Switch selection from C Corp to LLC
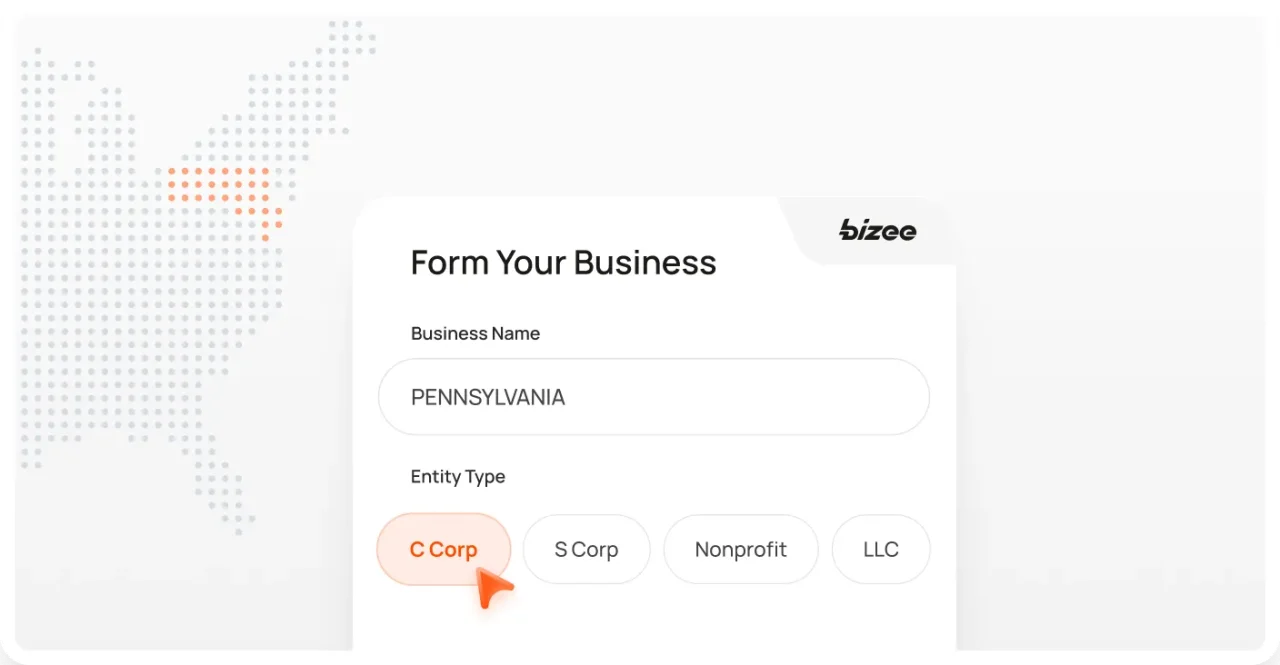 point(880,549)
